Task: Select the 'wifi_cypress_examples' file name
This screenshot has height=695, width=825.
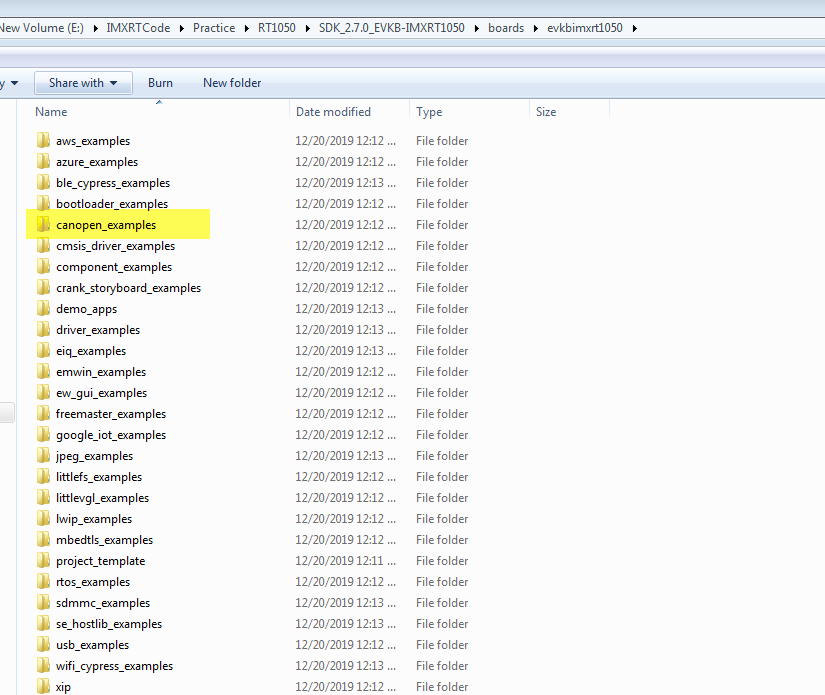Action: (x=115, y=667)
